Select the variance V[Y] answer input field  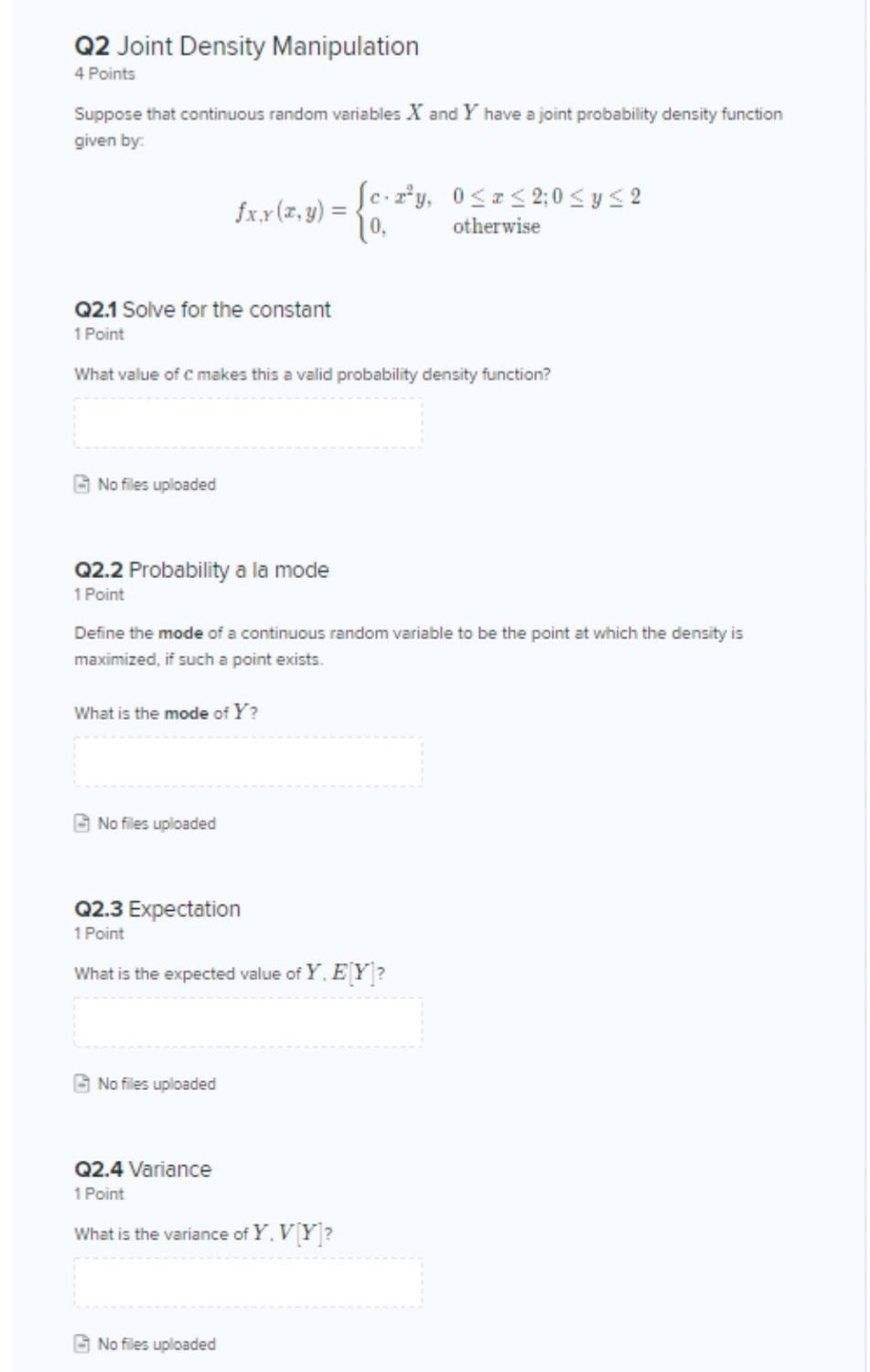tap(248, 1284)
